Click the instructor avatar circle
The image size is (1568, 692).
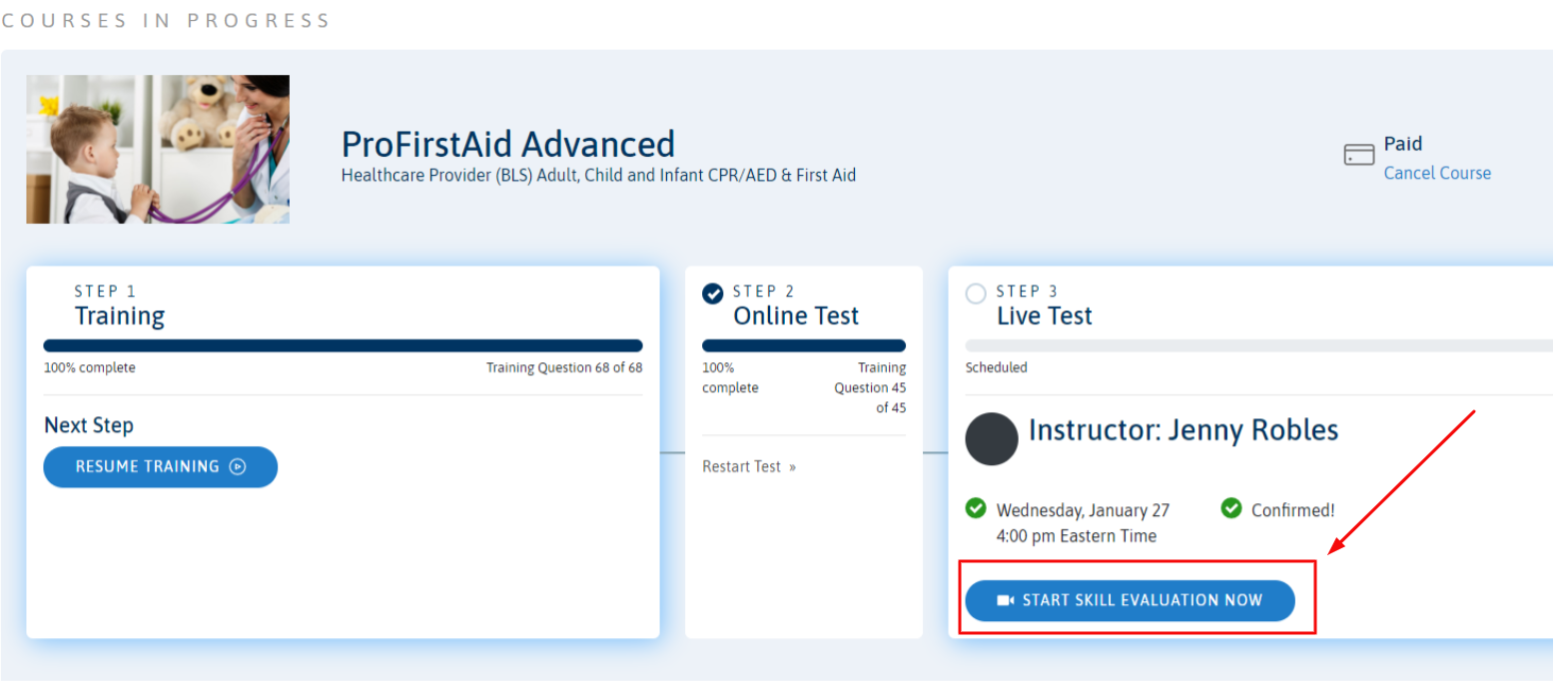992,439
